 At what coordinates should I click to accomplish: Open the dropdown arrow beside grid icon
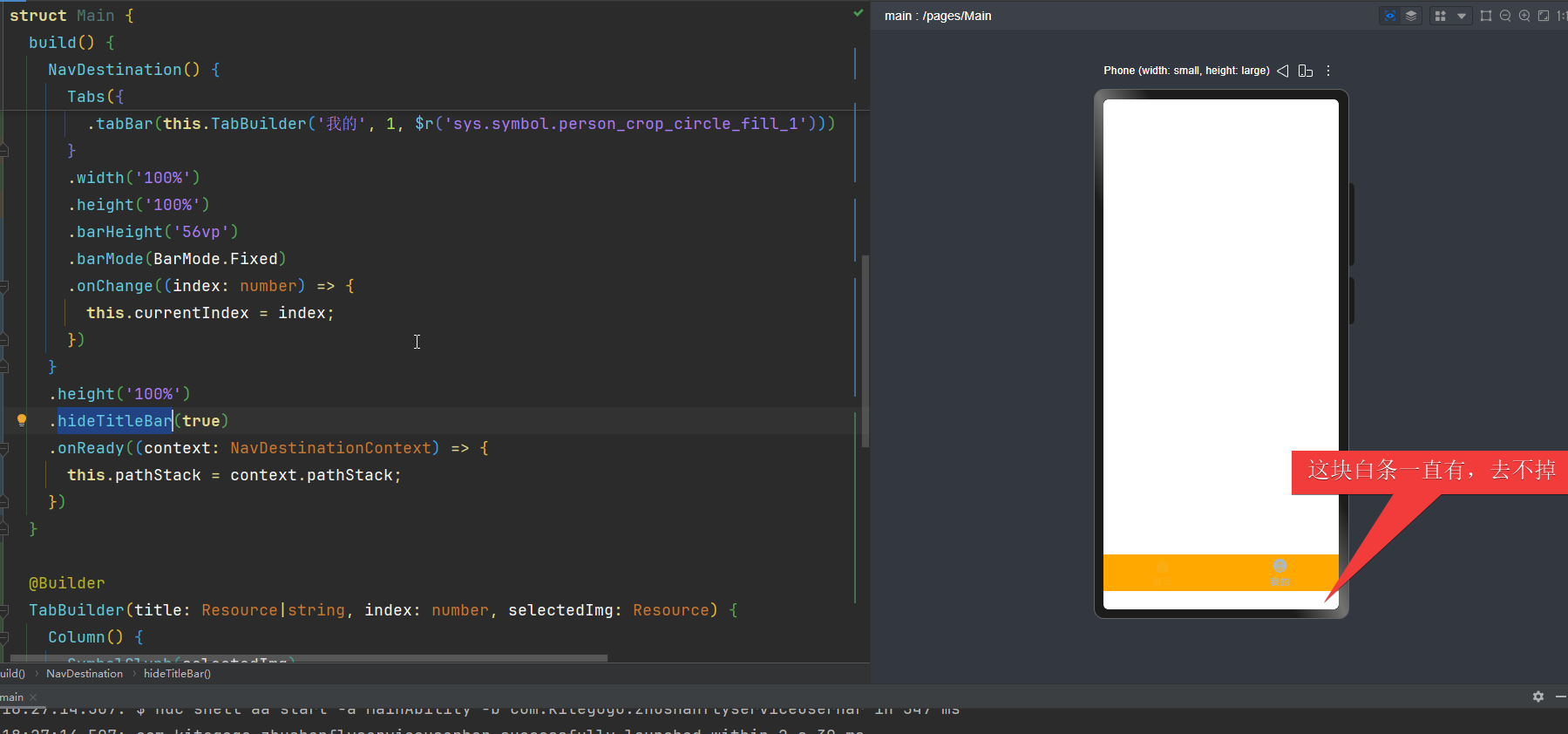1462,16
